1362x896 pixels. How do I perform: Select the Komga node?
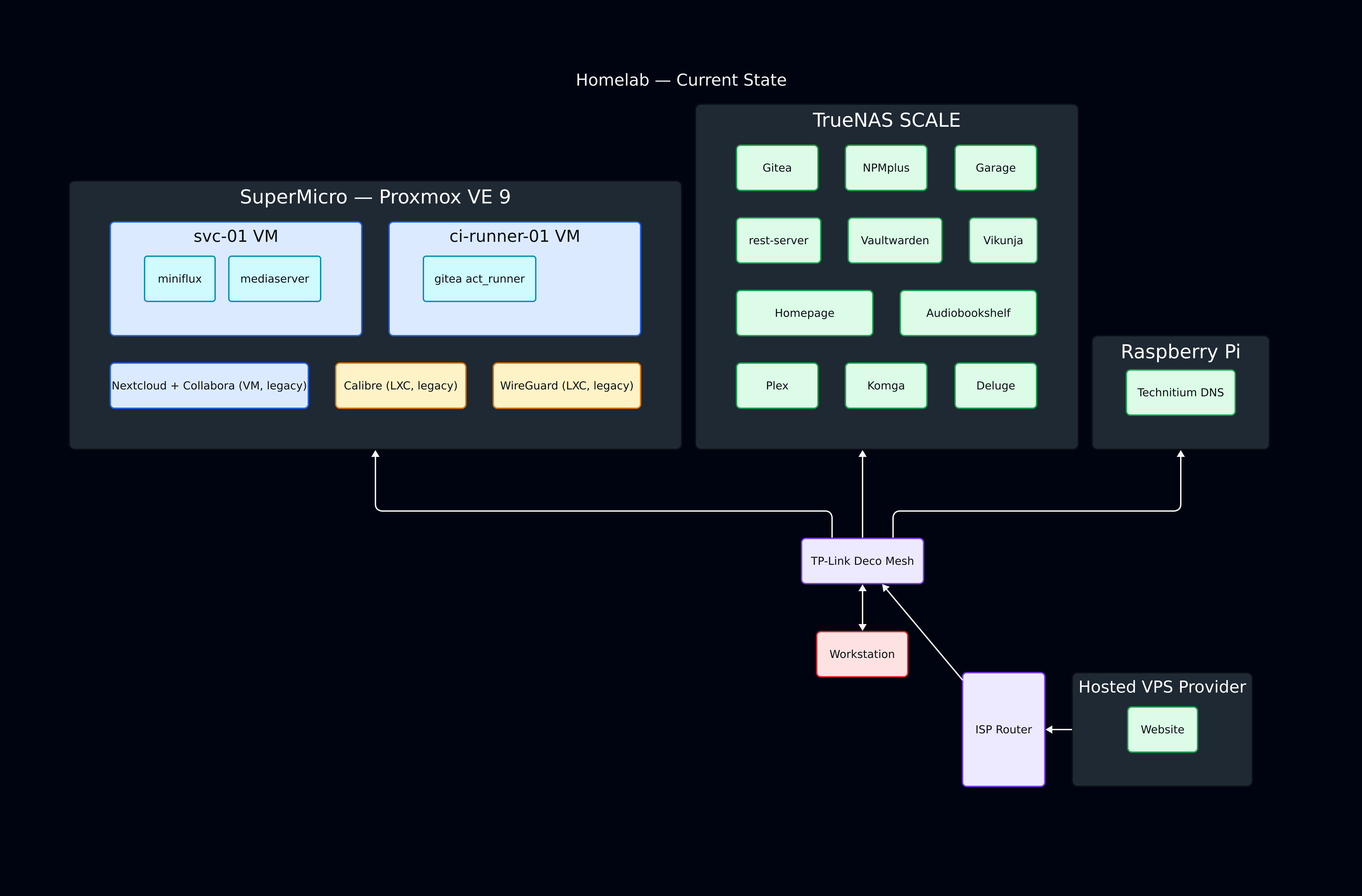tap(886, 386)
